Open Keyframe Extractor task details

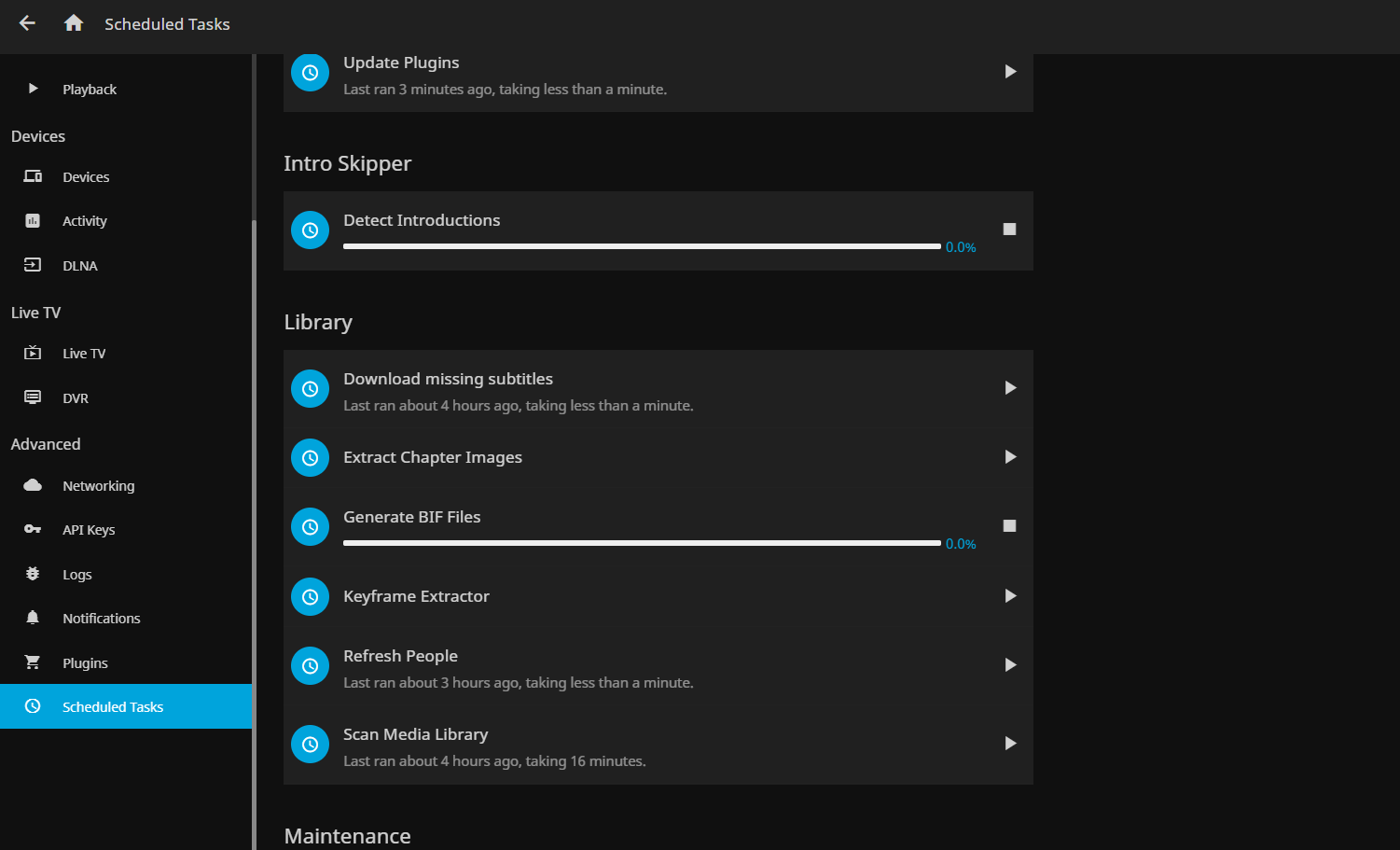416,596
